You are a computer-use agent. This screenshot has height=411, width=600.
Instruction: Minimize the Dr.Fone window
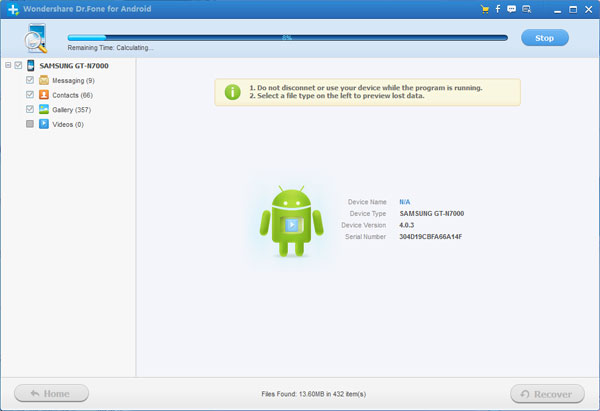[x=558, y=10]
